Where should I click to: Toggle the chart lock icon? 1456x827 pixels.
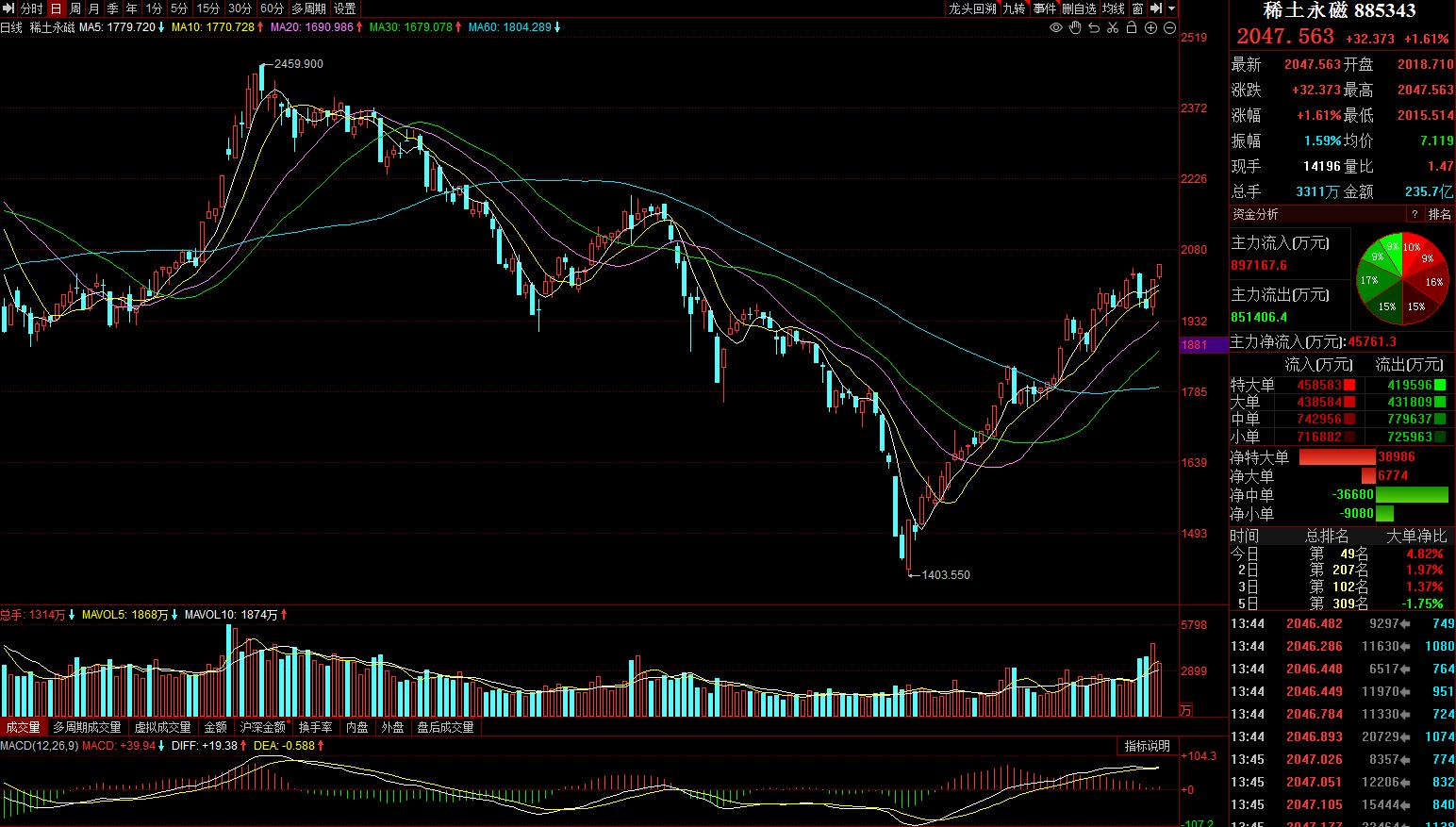click(1132, 27)
